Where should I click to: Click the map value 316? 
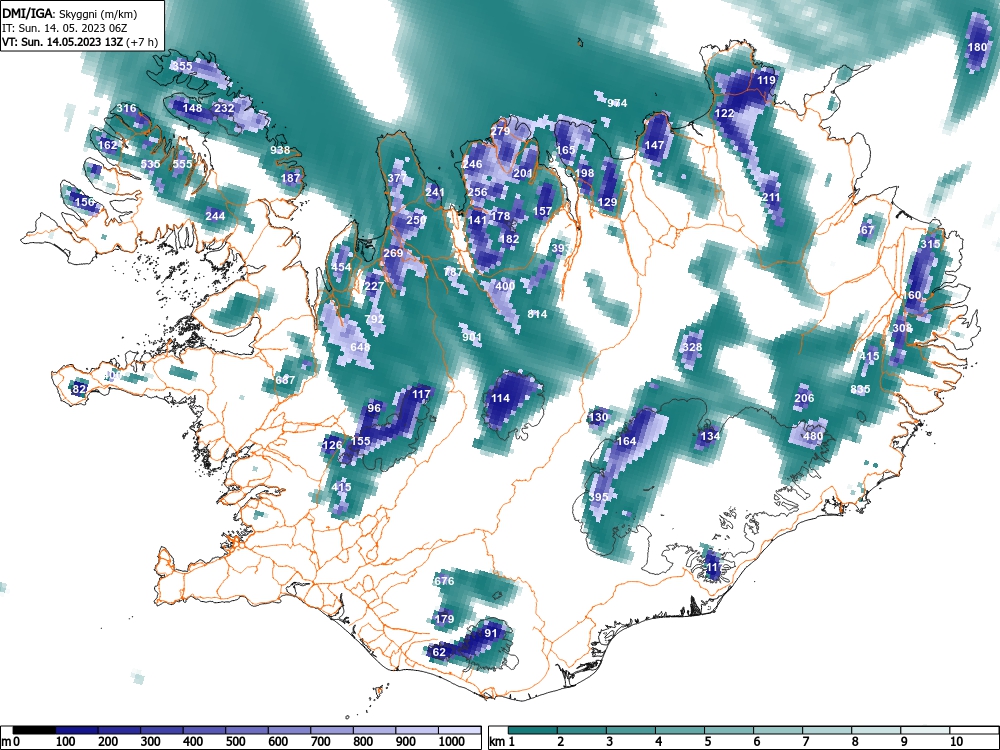[x=126, y=108]
